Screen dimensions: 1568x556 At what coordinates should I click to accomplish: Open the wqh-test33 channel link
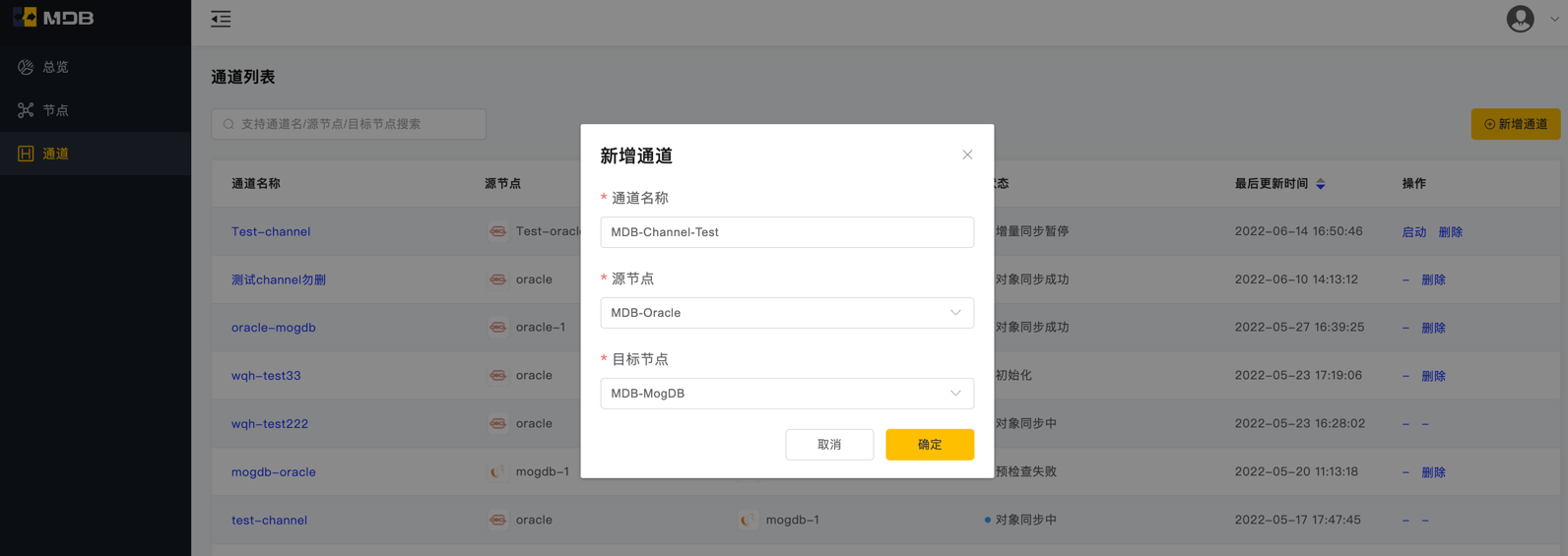(266, 376)
